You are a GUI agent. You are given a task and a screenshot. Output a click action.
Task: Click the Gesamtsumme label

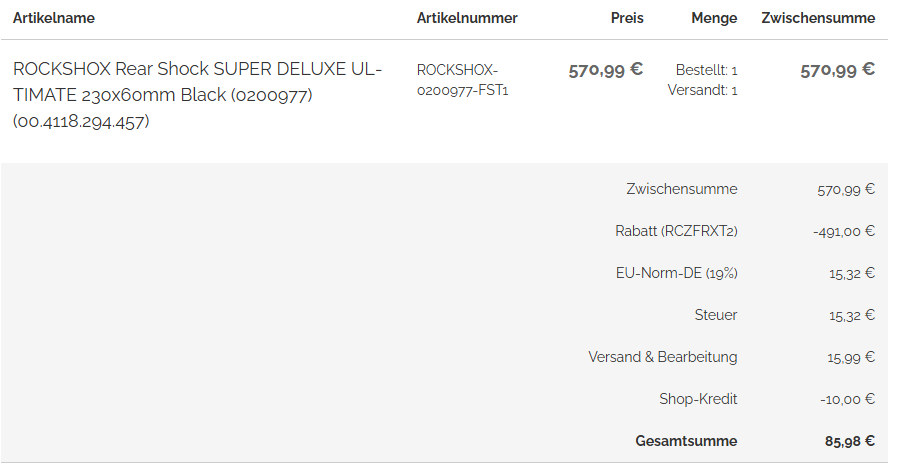click(686, 441)
